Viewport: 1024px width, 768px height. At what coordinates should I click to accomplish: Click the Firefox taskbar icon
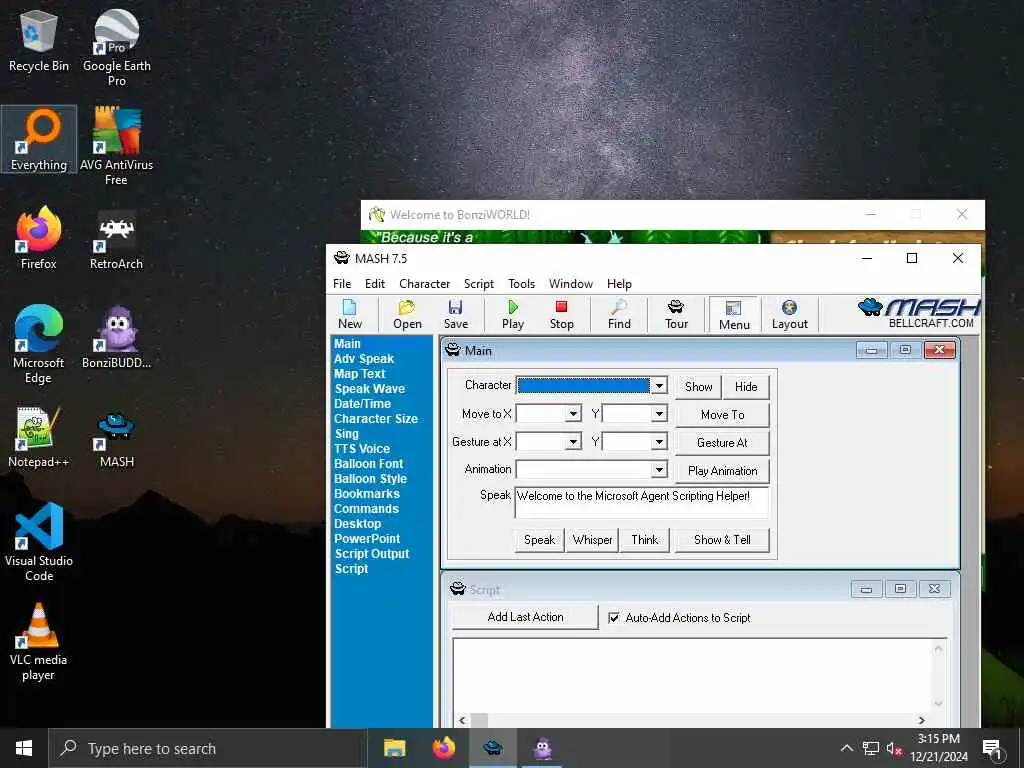click(444, 748)
